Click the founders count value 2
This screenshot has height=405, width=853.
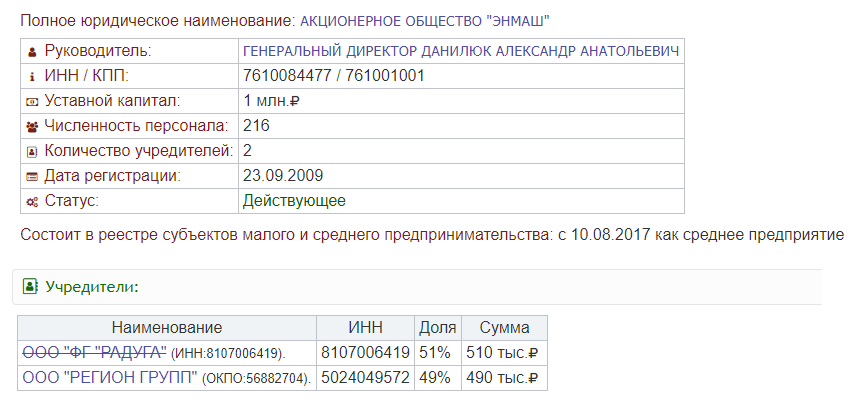[248, 151]
